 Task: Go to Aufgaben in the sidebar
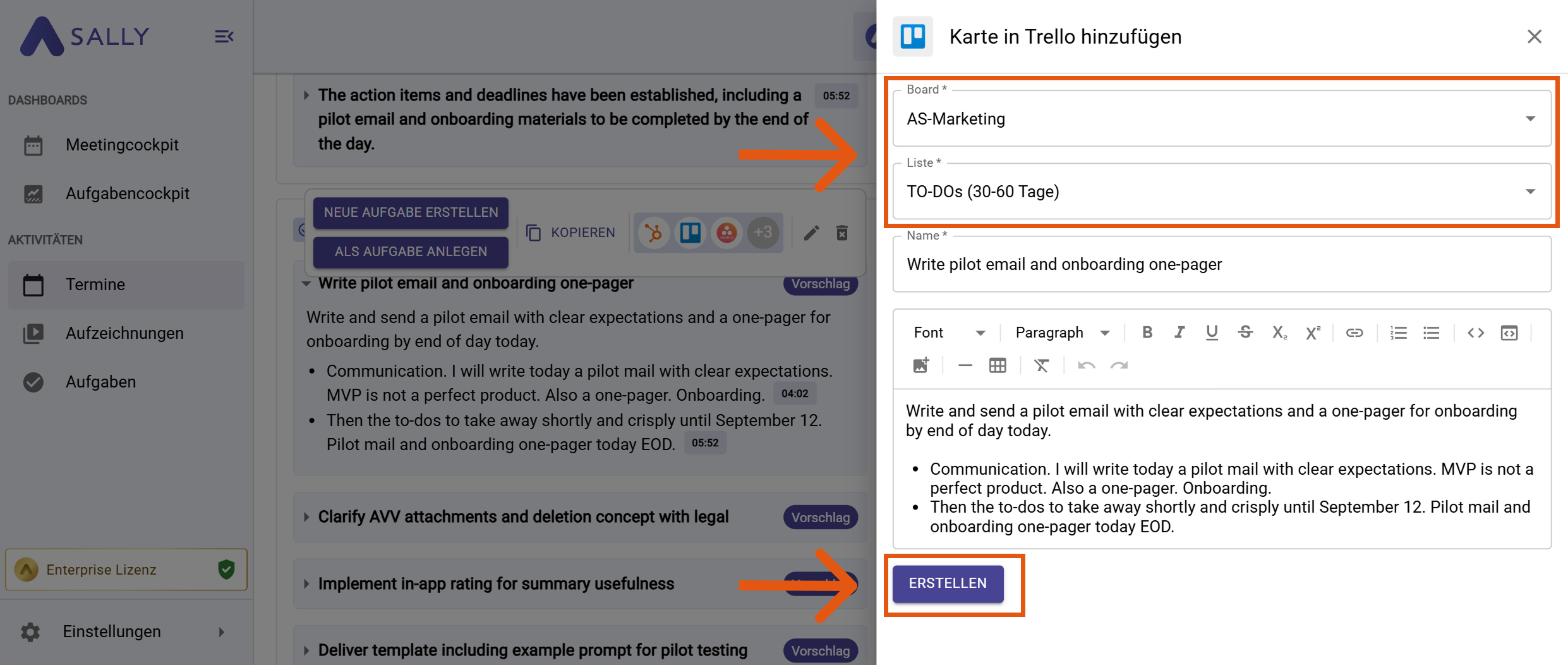126,382
